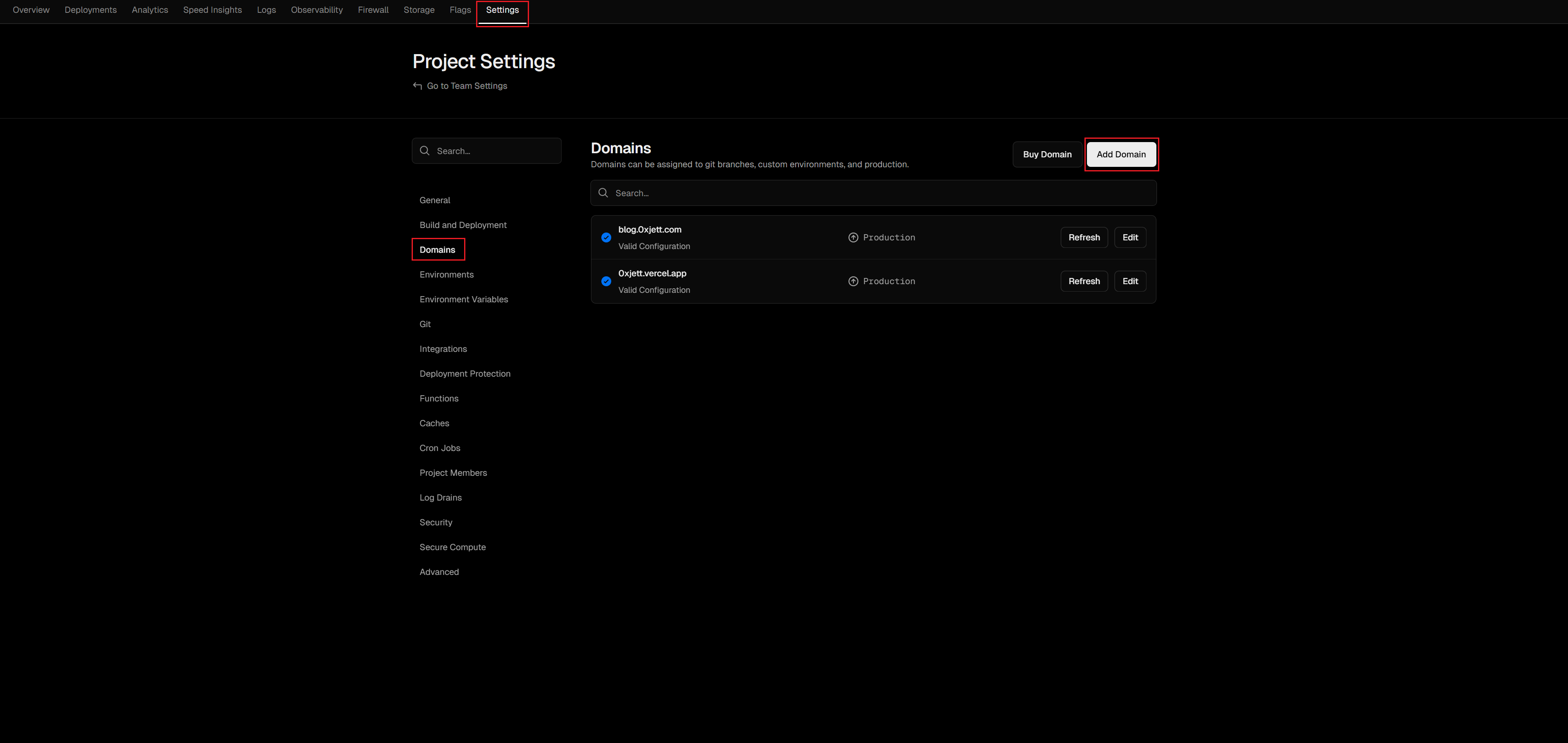
Task: Open the Firewall tab
Action: (372, 10)
